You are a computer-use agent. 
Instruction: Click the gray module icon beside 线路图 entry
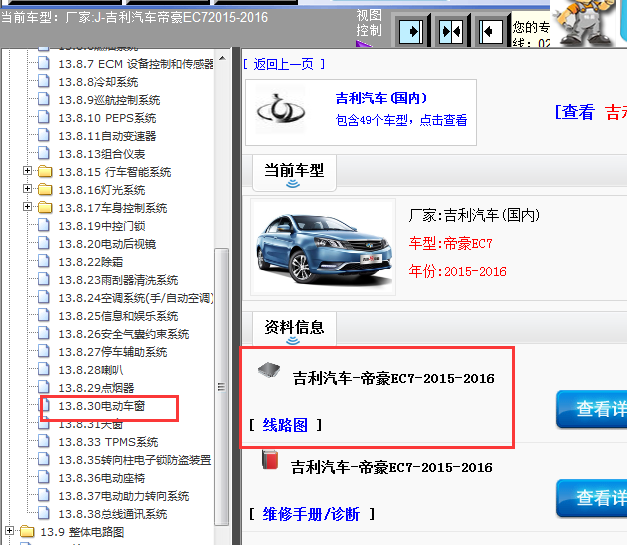click(269, 370)
